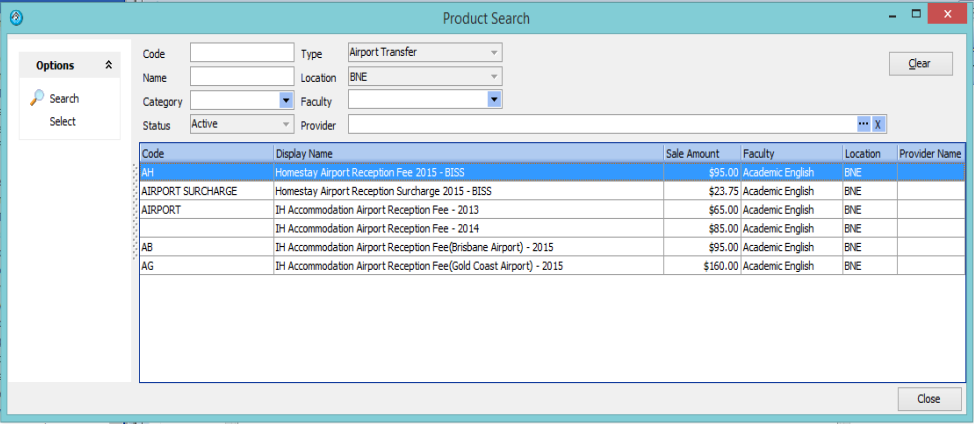Open the Location dropdown showing BNE
Image resolution: width=974 pixels, height=424 pixels.
click(493, 76)
